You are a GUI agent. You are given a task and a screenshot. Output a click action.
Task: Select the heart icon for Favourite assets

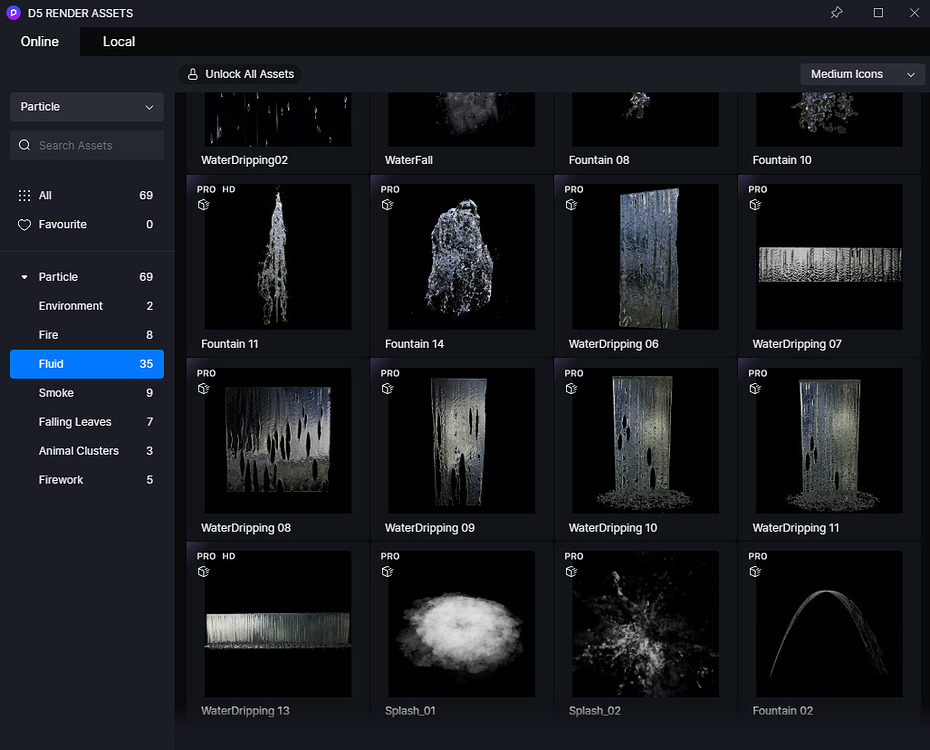24,224
